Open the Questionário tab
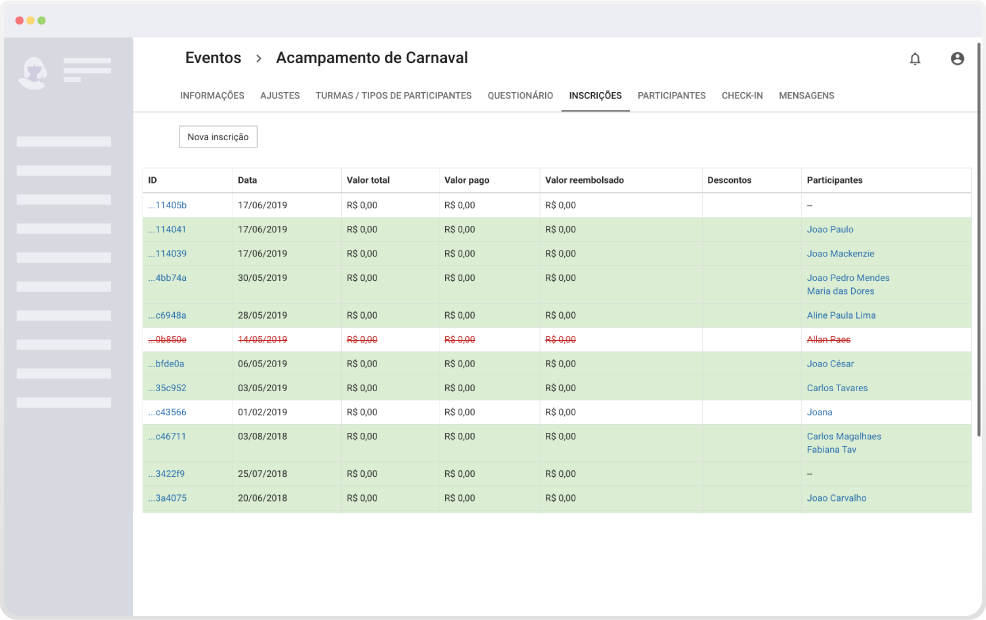This screenshot has height=620, width=986. tap(520, 96)
